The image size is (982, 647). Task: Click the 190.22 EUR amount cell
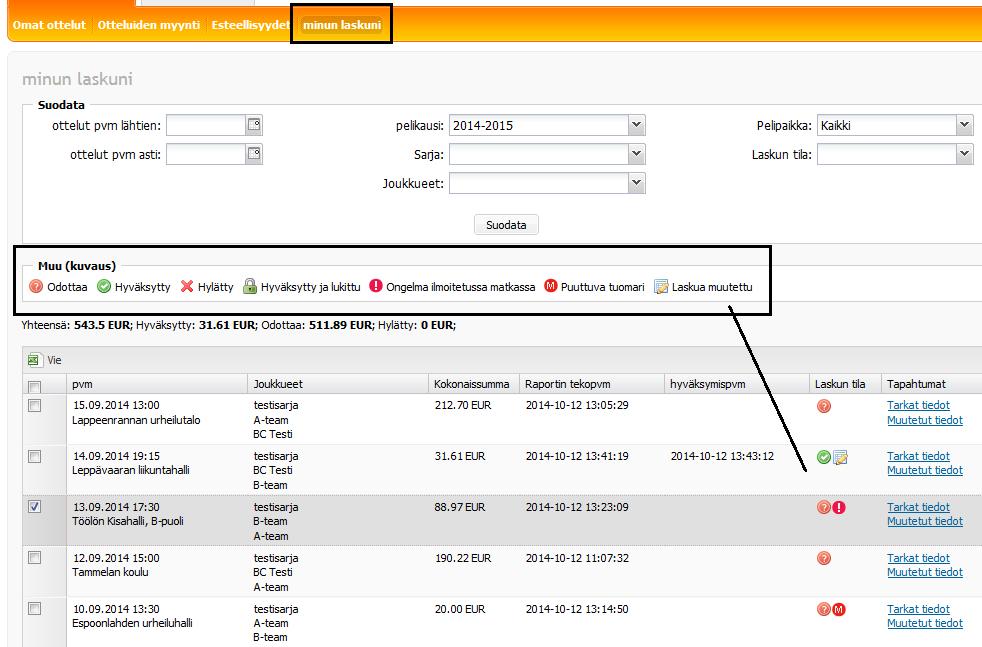tap(463, 558)
